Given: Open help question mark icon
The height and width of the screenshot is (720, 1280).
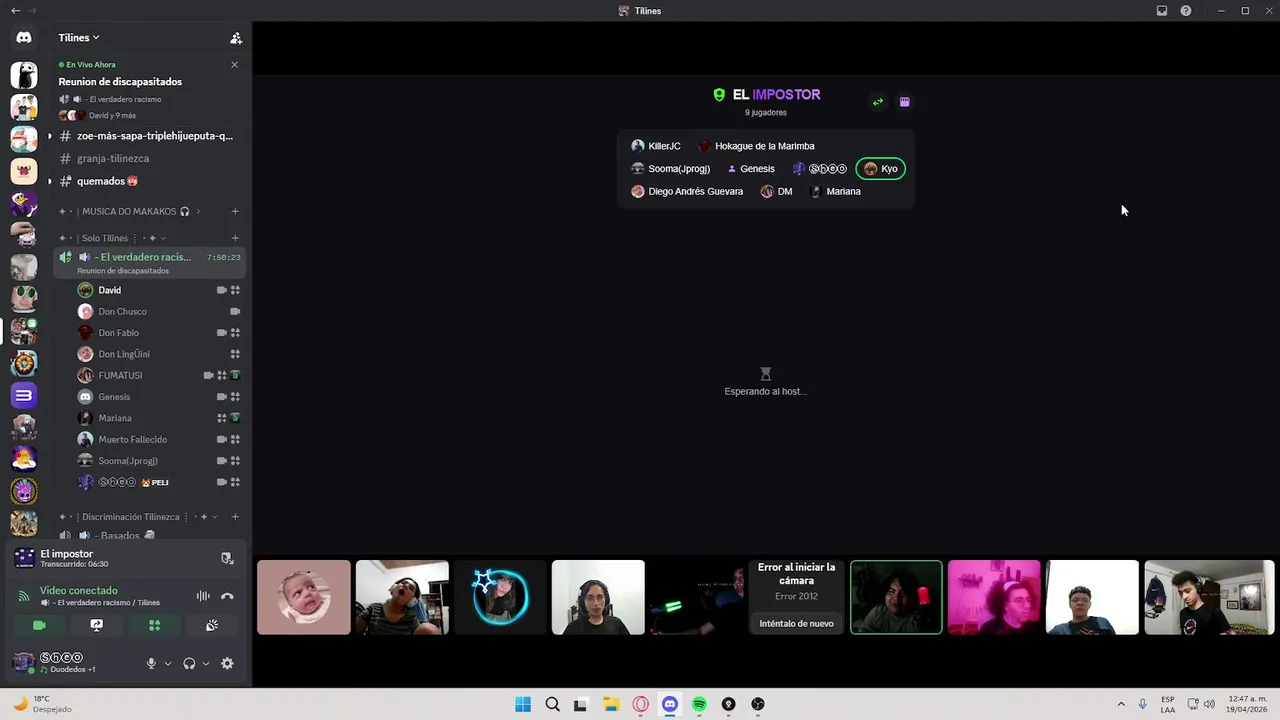Looking at the screenshot, I should (1186, 11).
